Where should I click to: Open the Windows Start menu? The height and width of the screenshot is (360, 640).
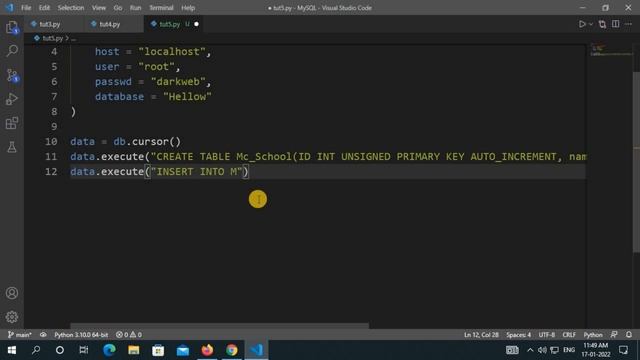click(11, 350)
